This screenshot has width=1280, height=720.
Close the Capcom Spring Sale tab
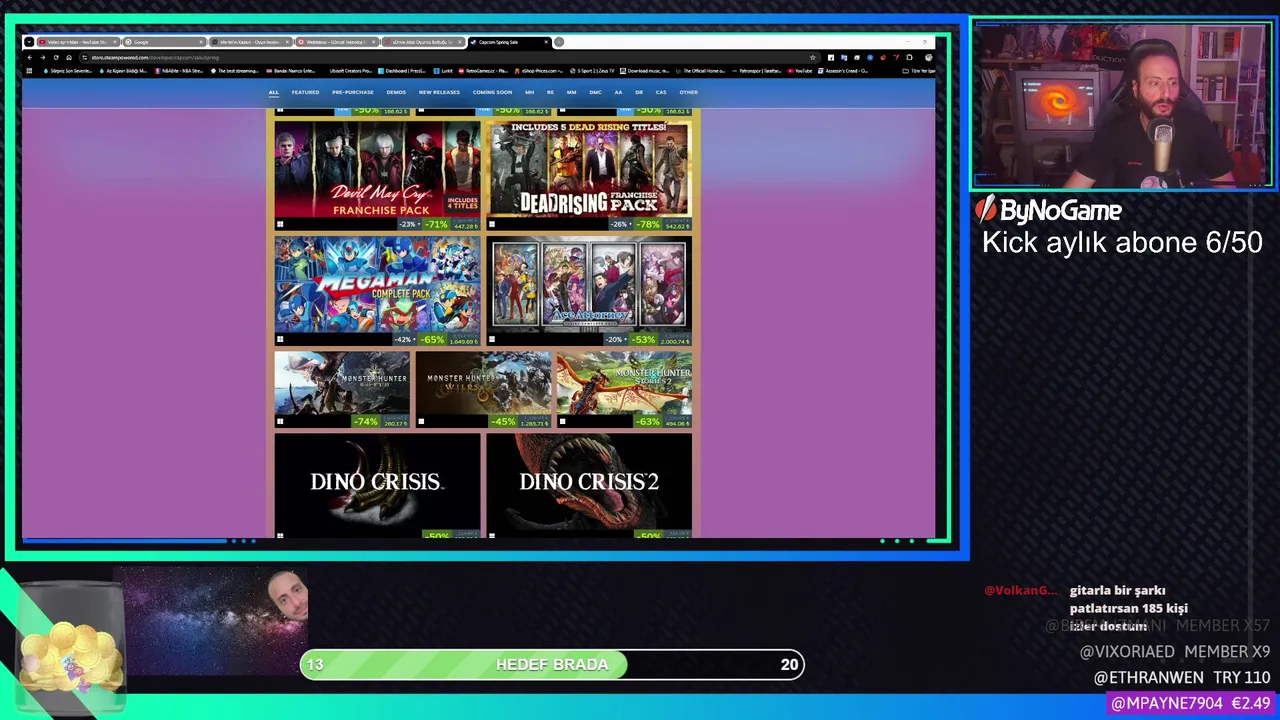pyautogui.click(x=546, y=42)
